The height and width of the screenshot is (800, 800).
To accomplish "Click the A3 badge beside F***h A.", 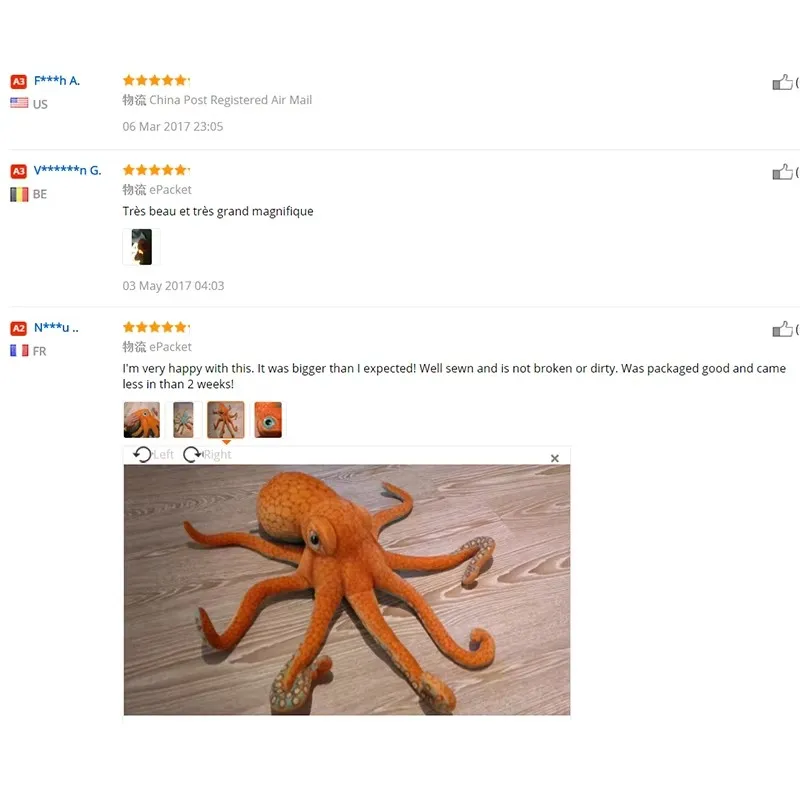I will point(19,81).
